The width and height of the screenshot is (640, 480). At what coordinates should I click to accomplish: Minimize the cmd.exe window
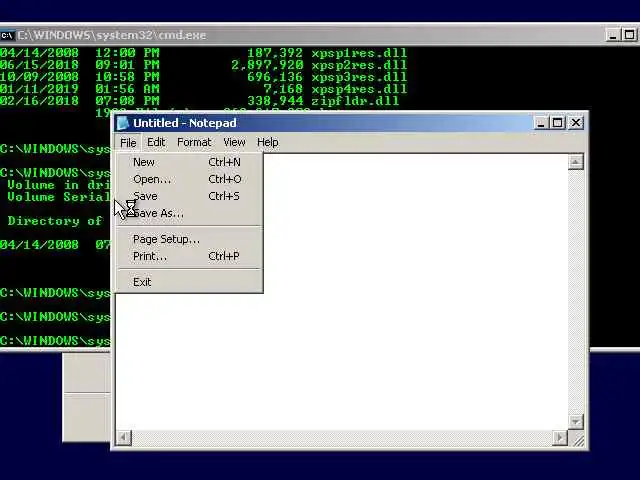(612, 35)
